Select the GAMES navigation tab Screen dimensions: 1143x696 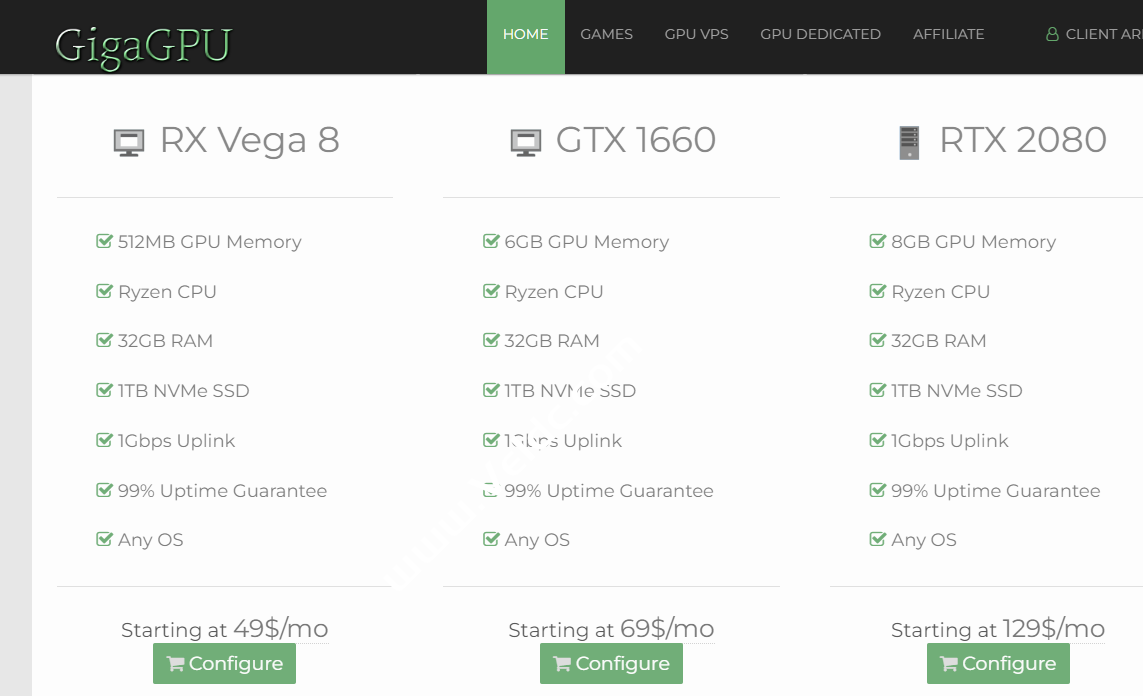click(606, 33)
